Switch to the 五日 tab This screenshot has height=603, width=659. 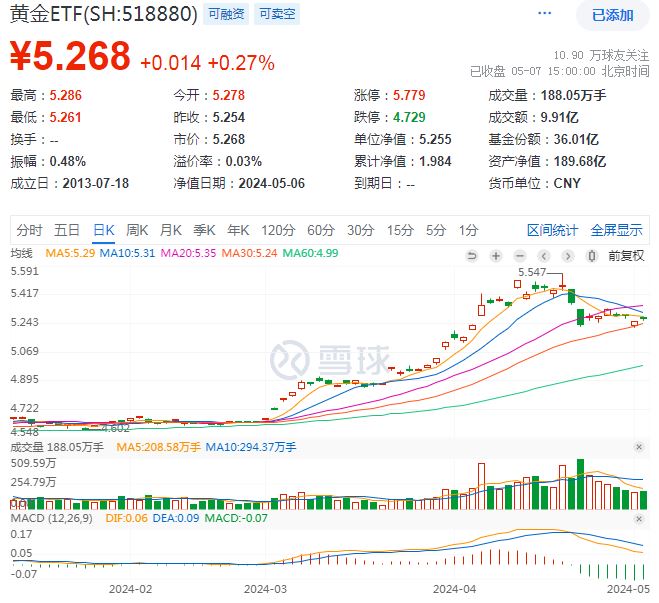[x=67, y=230]
